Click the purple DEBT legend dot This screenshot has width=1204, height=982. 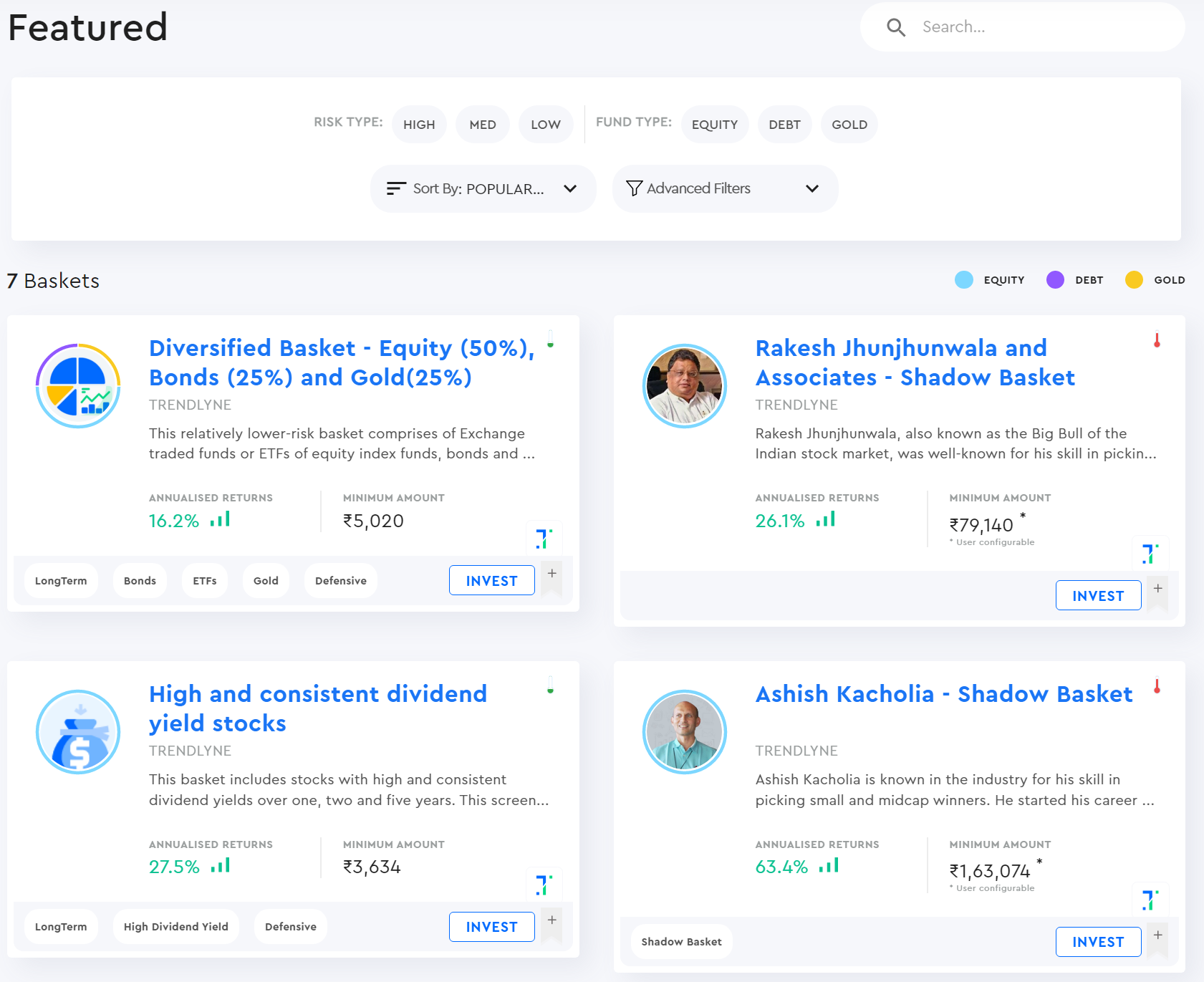(1055, 280)
